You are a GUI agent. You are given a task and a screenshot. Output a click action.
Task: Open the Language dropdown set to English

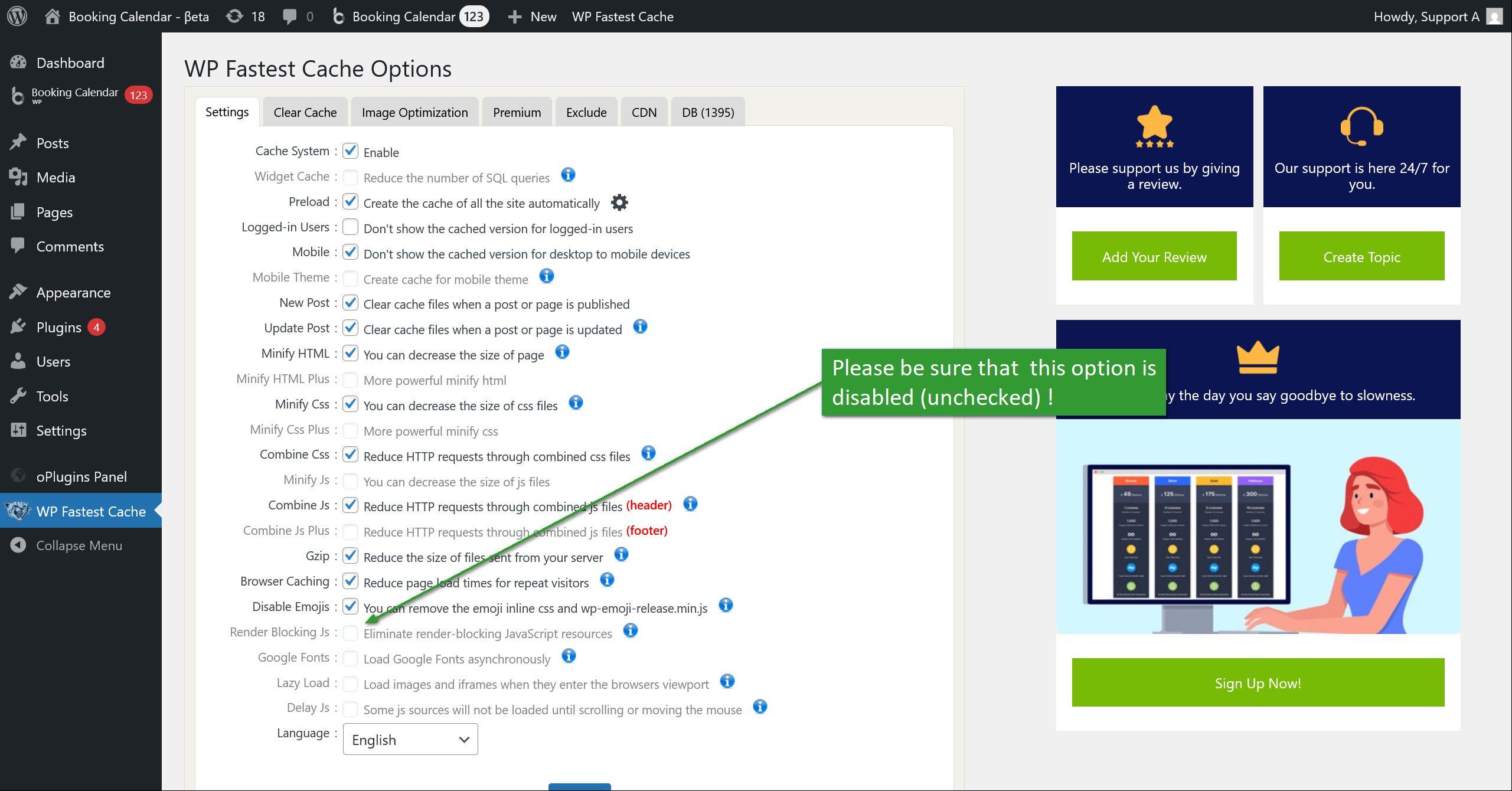pos(410,739)
